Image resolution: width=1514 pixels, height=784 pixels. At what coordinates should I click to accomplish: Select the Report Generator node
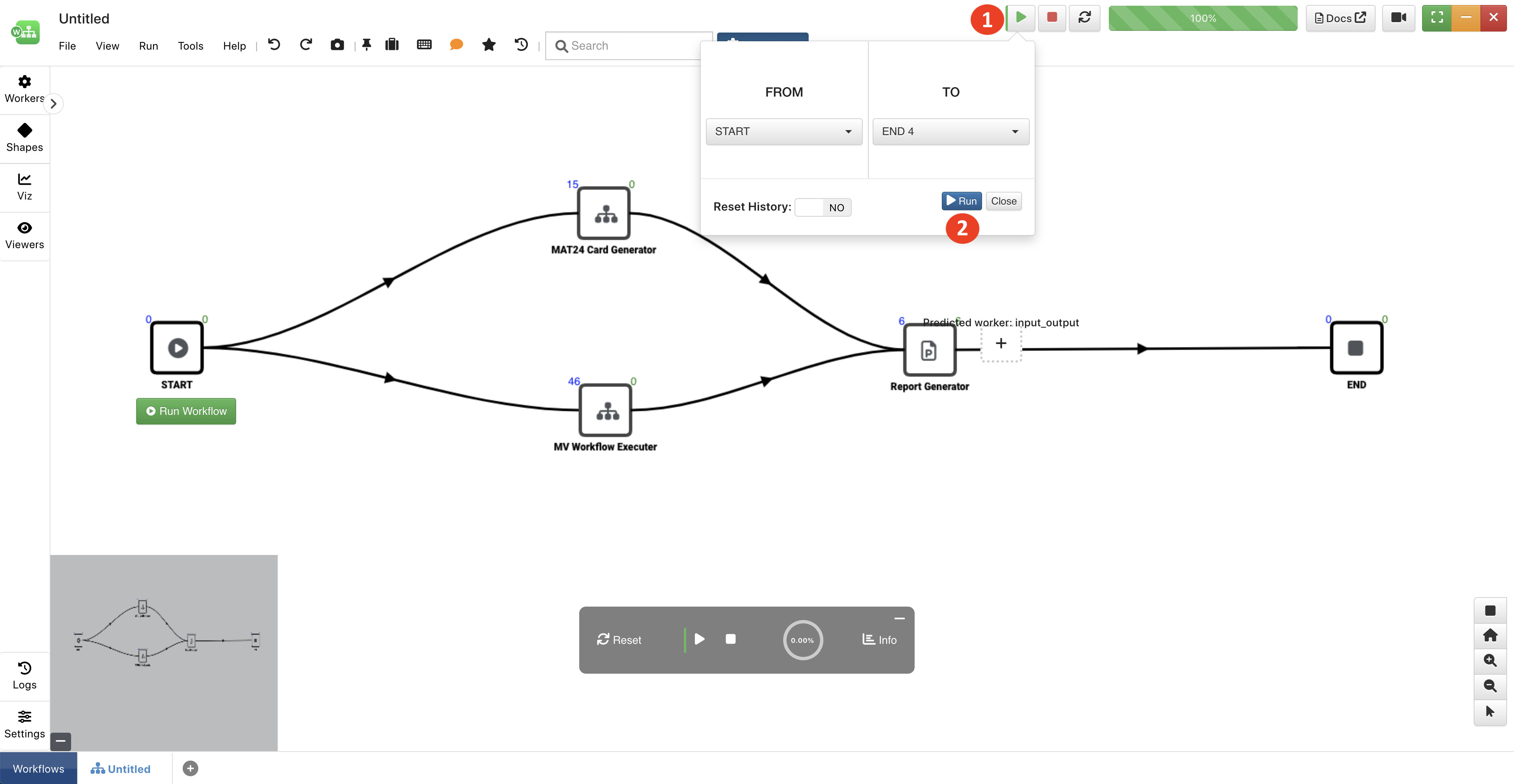[x=930, y=350]
